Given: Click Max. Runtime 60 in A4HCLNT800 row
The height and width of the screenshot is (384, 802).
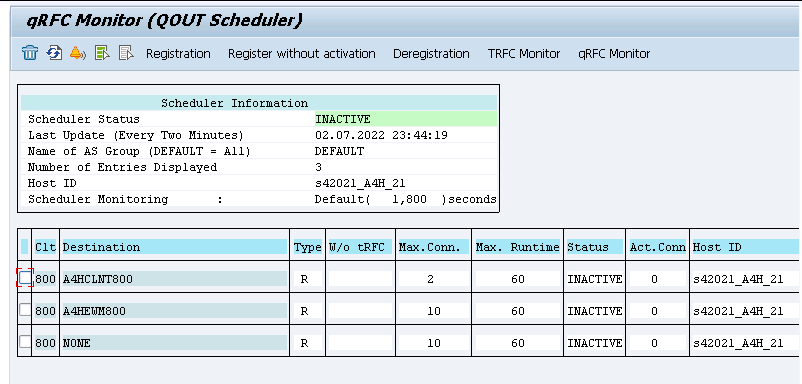Looking at the screenshot, I should tap(518, 279).
